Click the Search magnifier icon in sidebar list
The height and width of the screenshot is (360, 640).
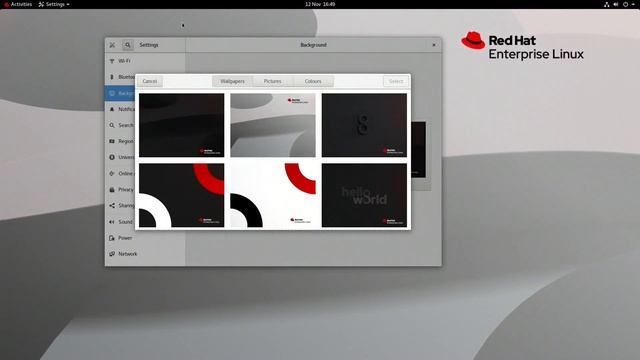pyautogui.click(x=112, y=125)
